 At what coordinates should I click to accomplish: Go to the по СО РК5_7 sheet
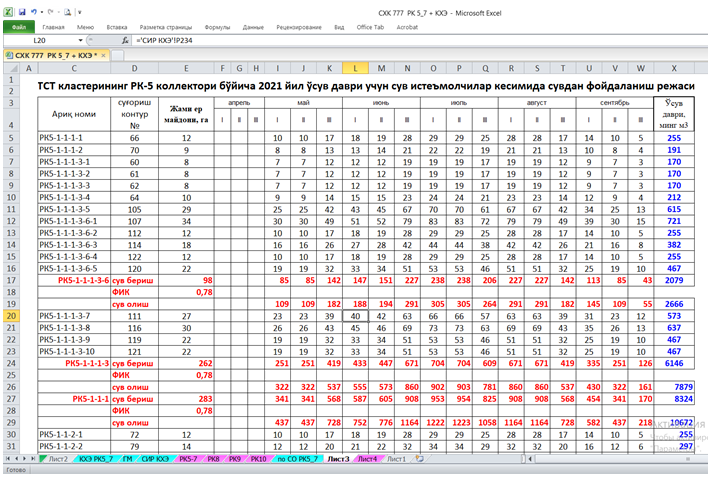pos(294,459)
